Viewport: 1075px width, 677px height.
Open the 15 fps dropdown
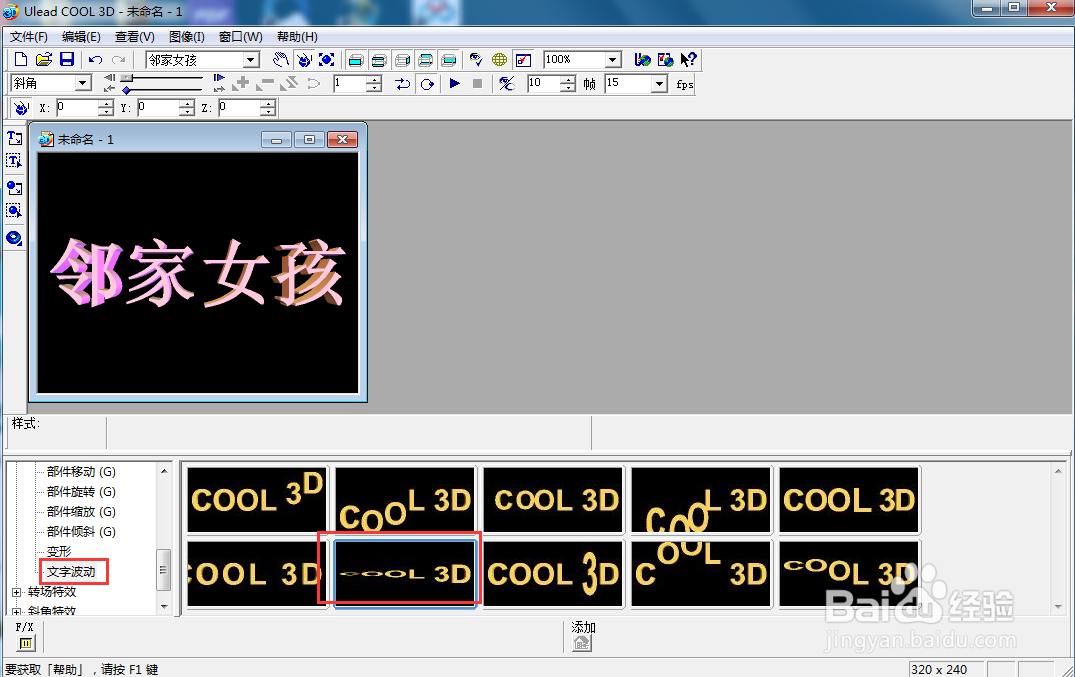(x=659, y=84)
